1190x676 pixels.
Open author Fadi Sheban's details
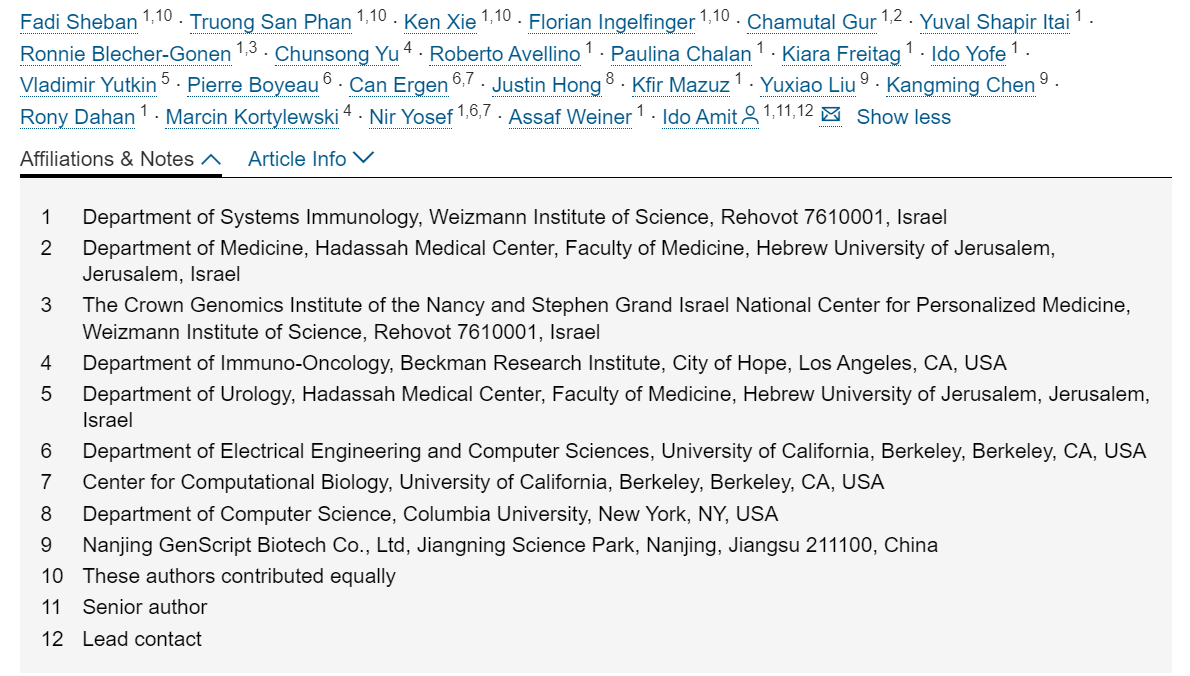(79, 22)
